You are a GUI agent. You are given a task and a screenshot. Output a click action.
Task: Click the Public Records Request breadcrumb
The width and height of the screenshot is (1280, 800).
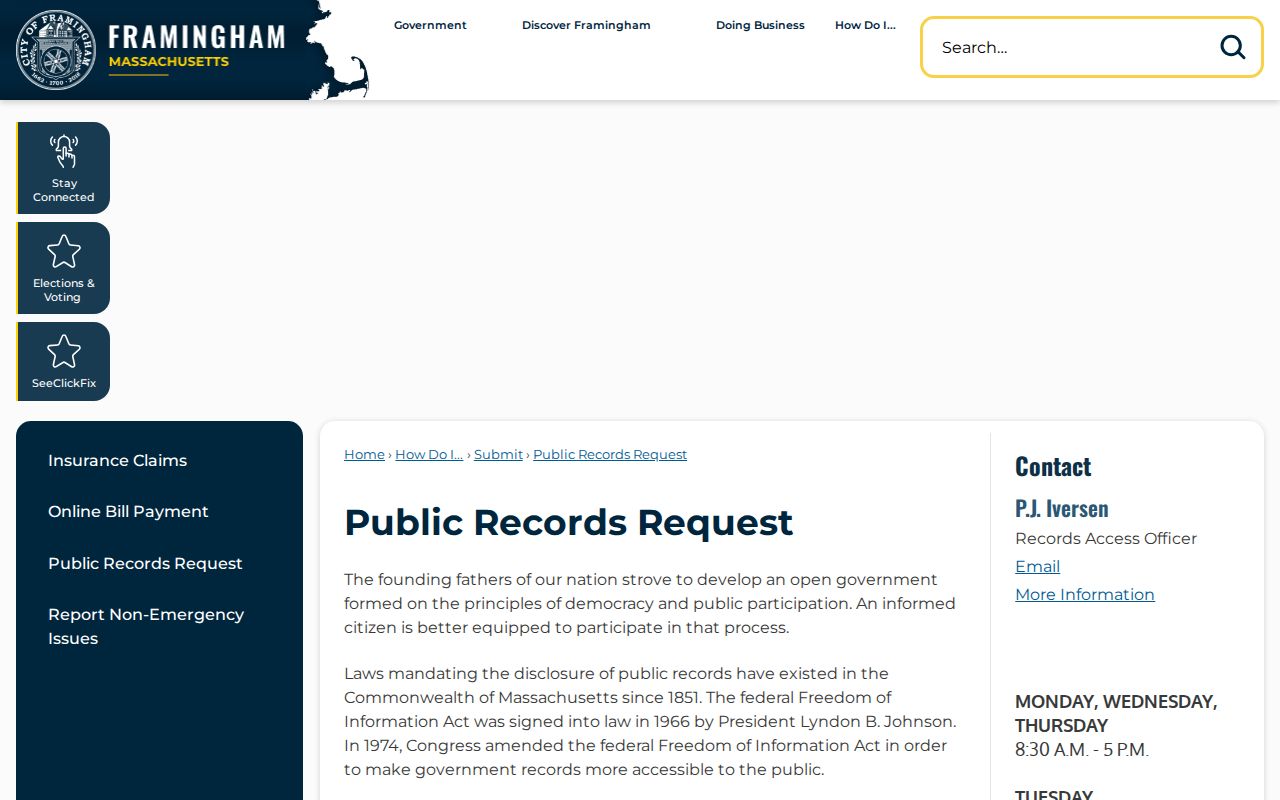610,454
